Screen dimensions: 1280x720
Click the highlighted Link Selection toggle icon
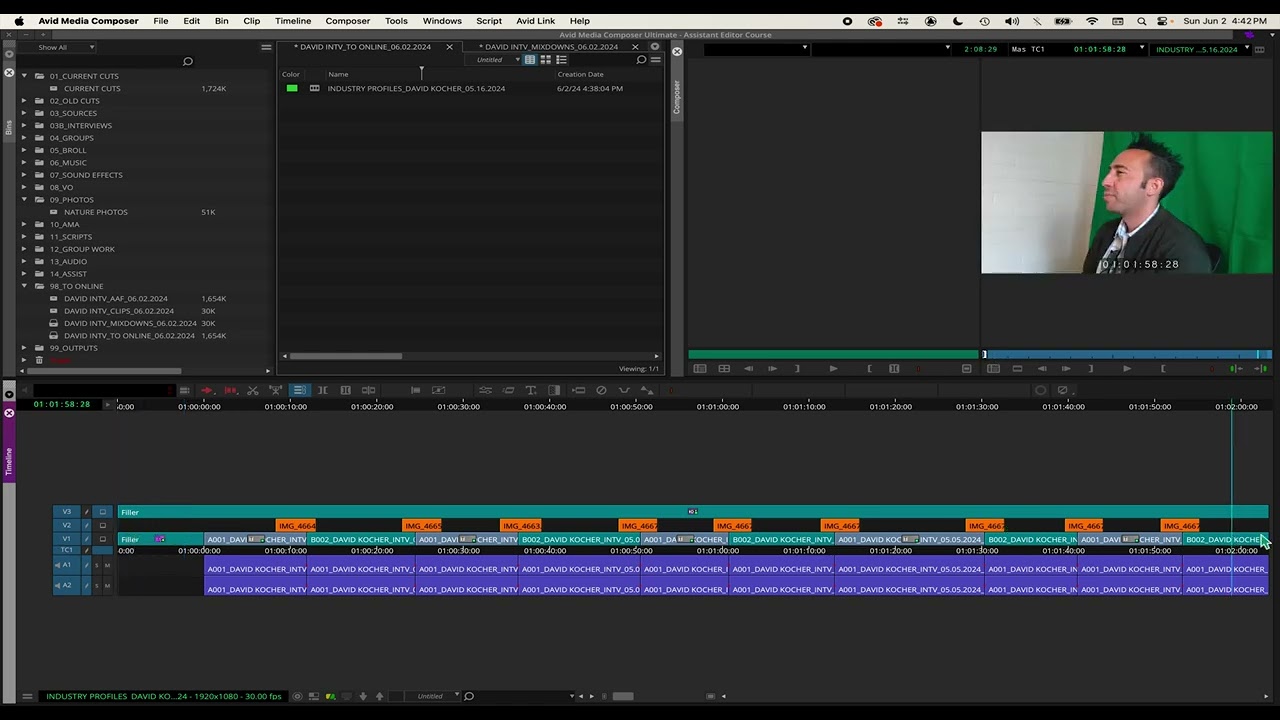pyautogui.click(x=299, y=390)
